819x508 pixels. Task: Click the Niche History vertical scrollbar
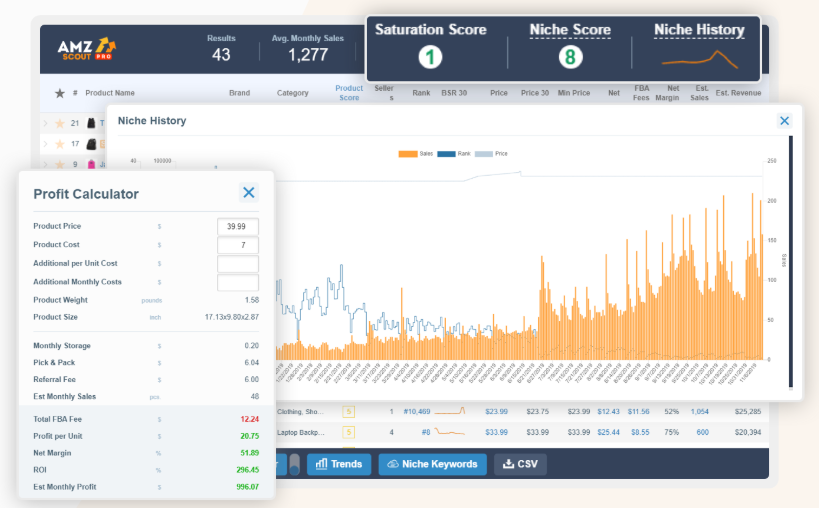pos(791,261)
